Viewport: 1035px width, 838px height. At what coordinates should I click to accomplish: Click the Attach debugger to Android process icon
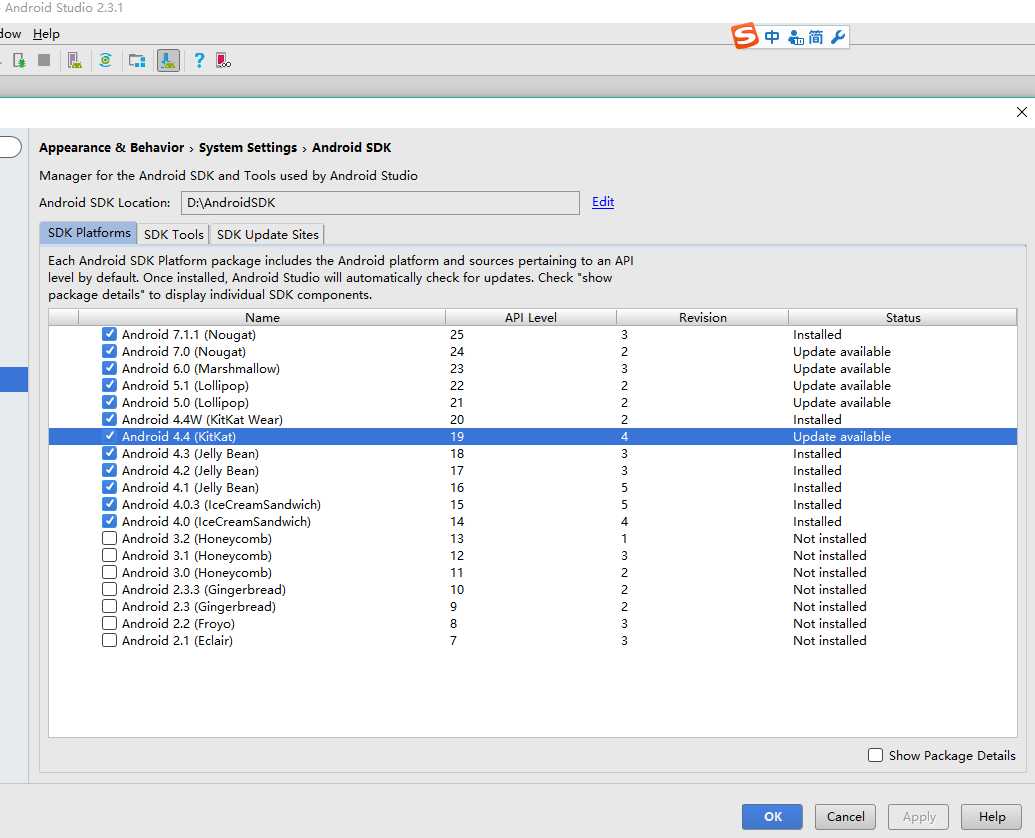click(x=20, y=61)
